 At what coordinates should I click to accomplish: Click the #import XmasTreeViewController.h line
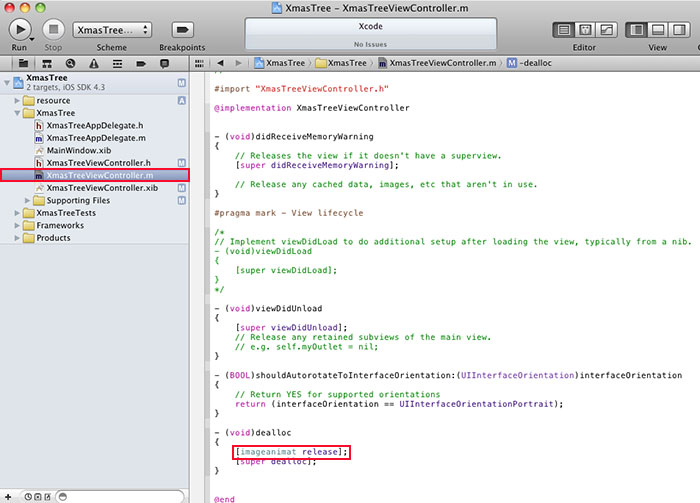pyautogui.click(x=301, y=88)
